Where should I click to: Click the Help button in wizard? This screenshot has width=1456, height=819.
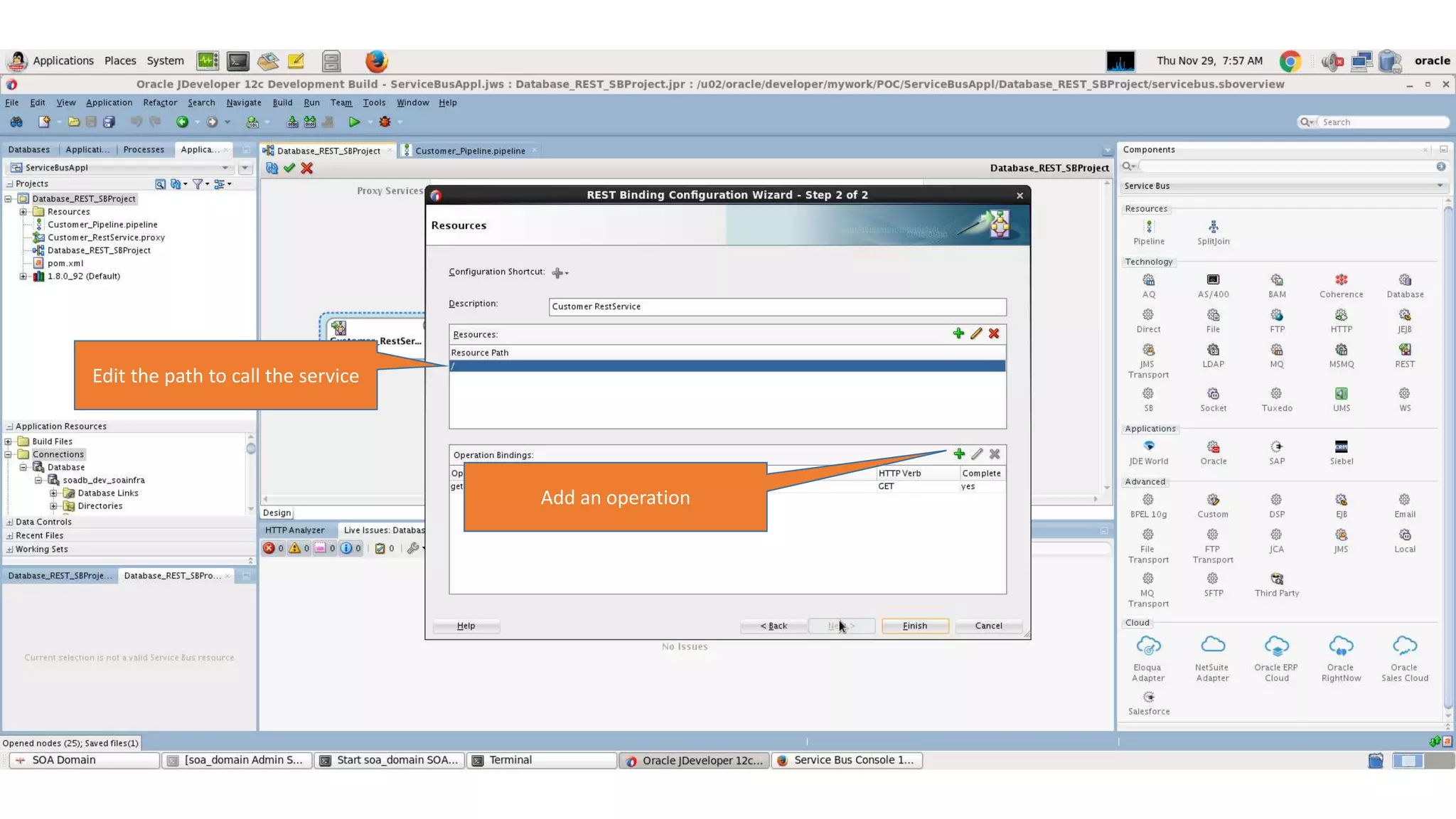[x=466, y=626]
